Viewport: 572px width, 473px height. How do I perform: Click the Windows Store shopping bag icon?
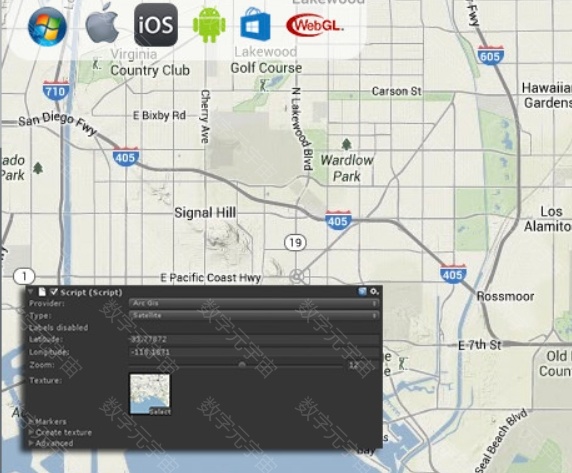pos(255,24)
